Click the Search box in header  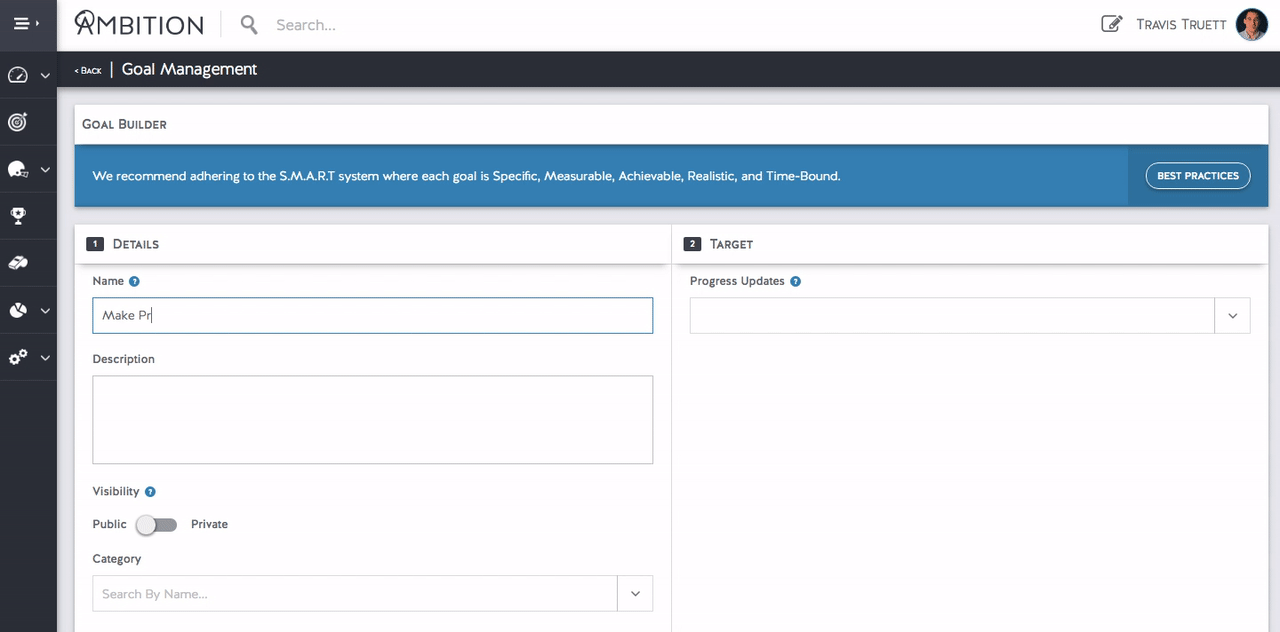point(306,25)
